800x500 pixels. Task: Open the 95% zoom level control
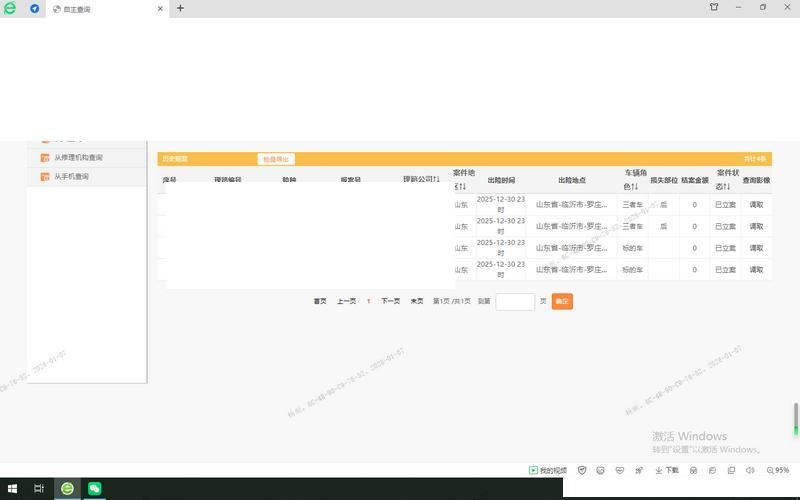coord(778,470)
